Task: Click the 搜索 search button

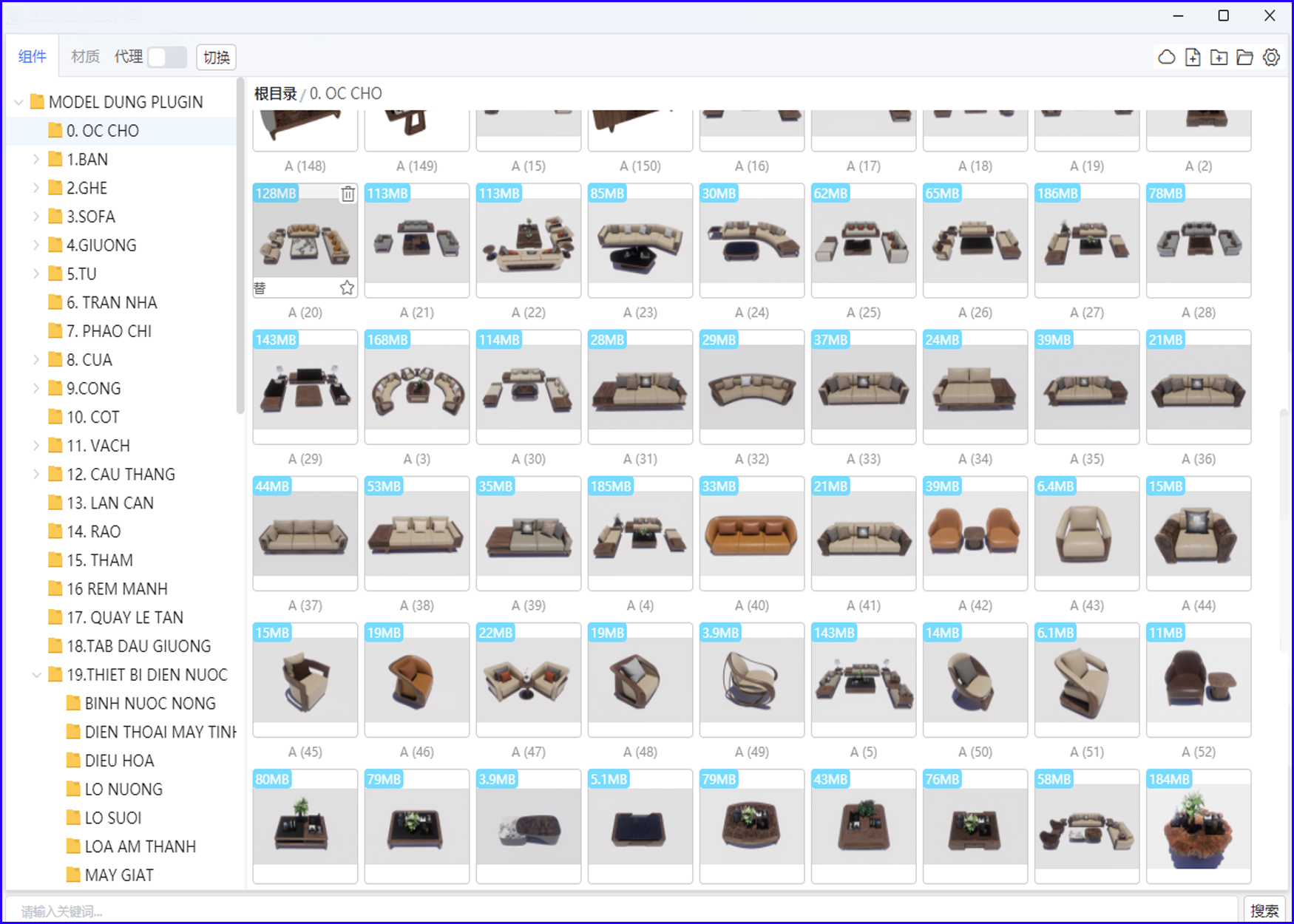Action: tap(1264, 911)
